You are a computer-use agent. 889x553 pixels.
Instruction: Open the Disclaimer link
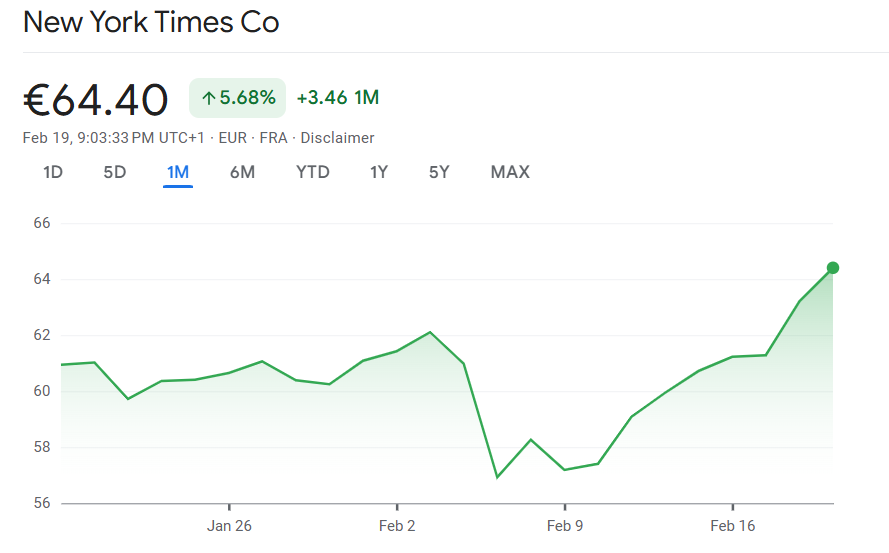coord(337,138)
